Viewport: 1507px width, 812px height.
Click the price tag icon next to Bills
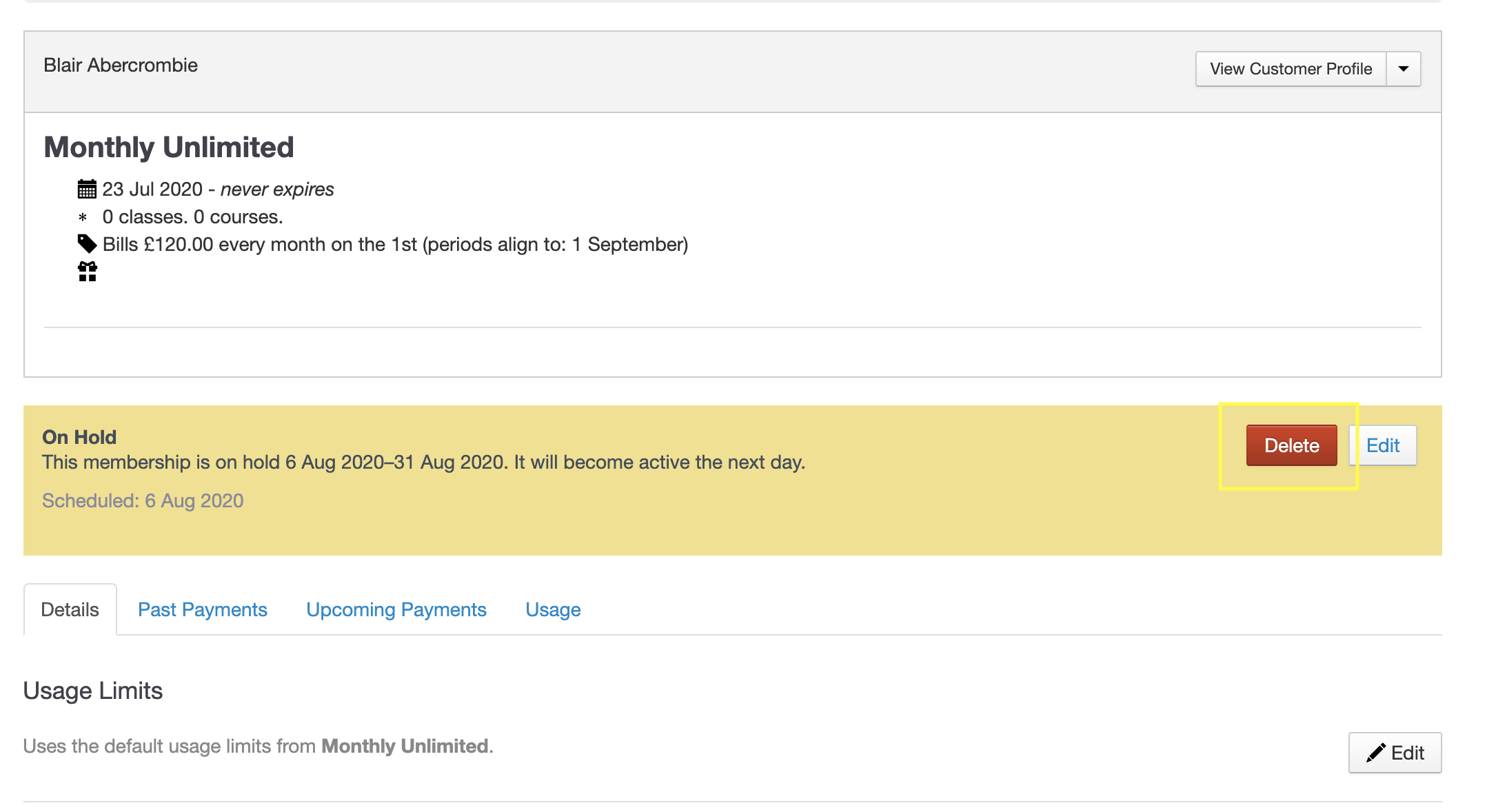tap(87, 243)
